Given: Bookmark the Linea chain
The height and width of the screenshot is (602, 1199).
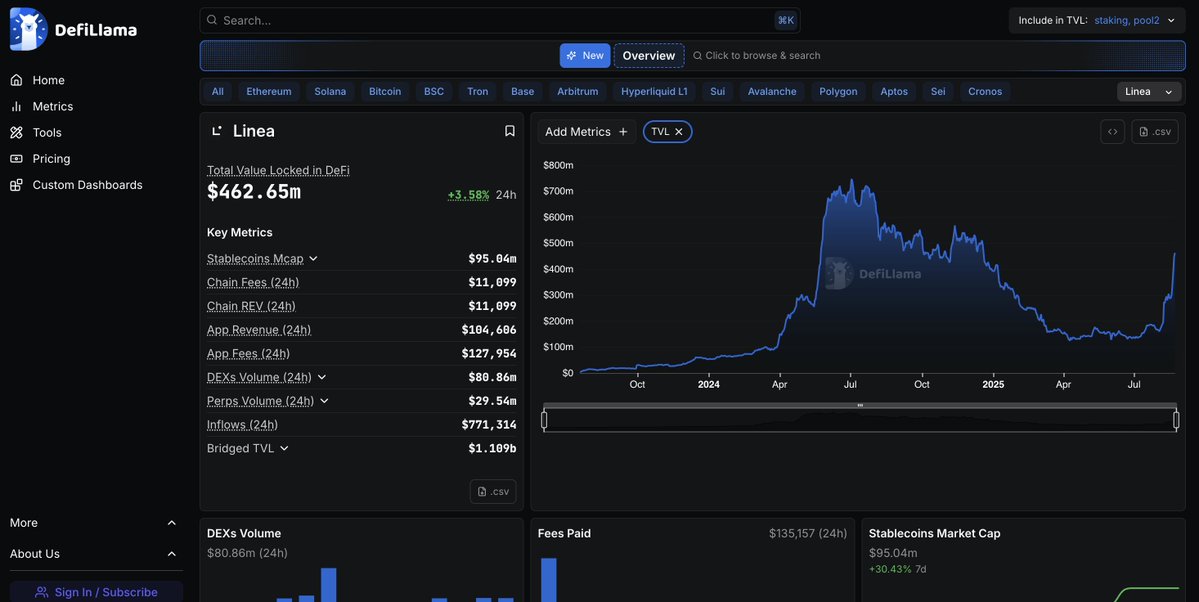Looking at the screenshot, I should coord(509,131).
